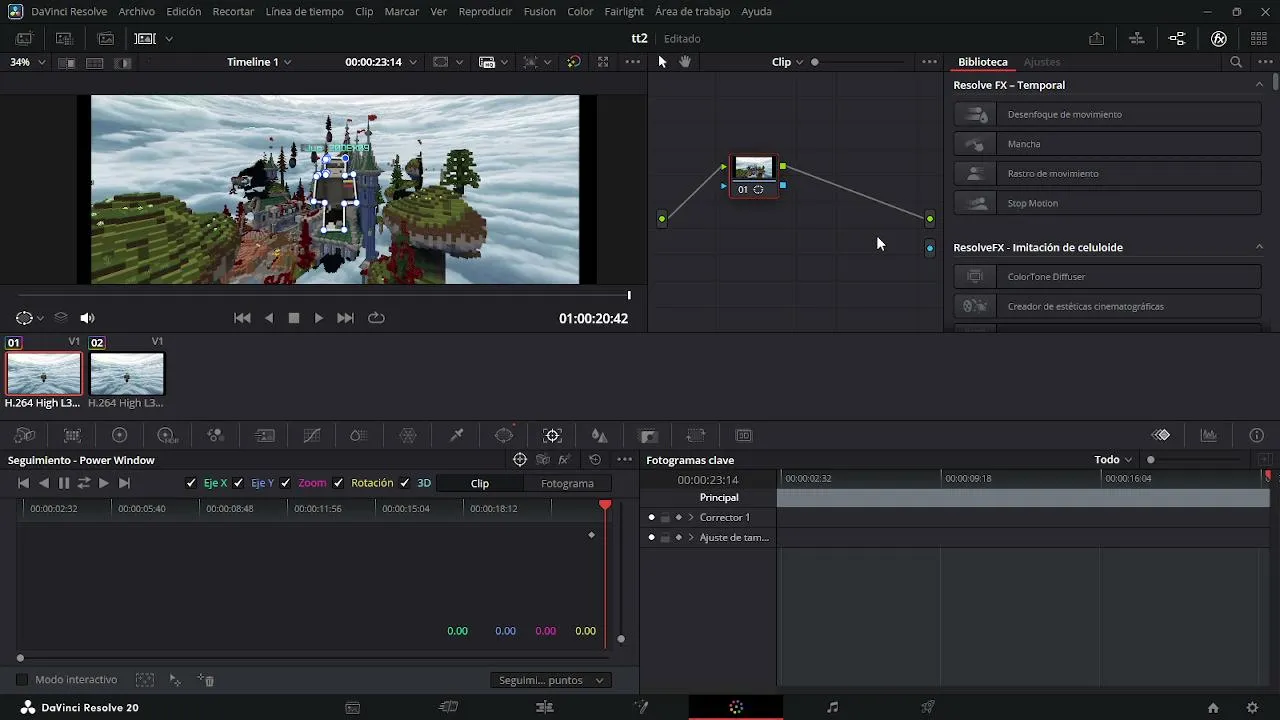Add the Stop Motion effect
This screenshot has height=720, width=1280.
coord(1107,203)
